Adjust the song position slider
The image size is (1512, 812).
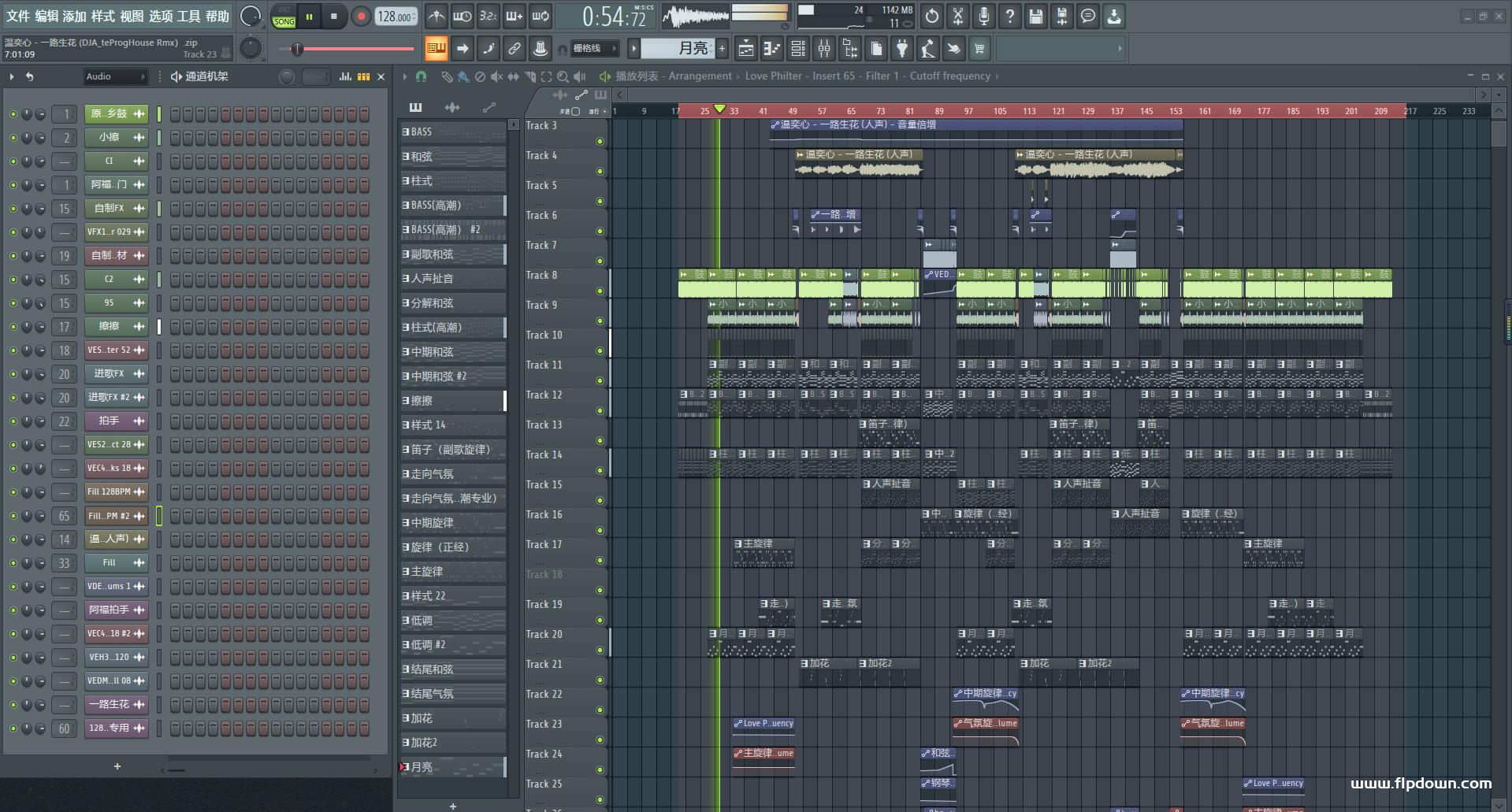click(x=346, y=49)
